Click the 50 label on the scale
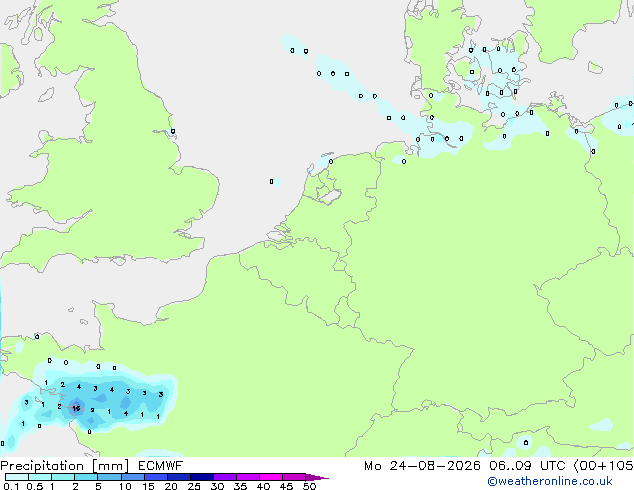Screen dimensions: 634x490 coord(309,486)
